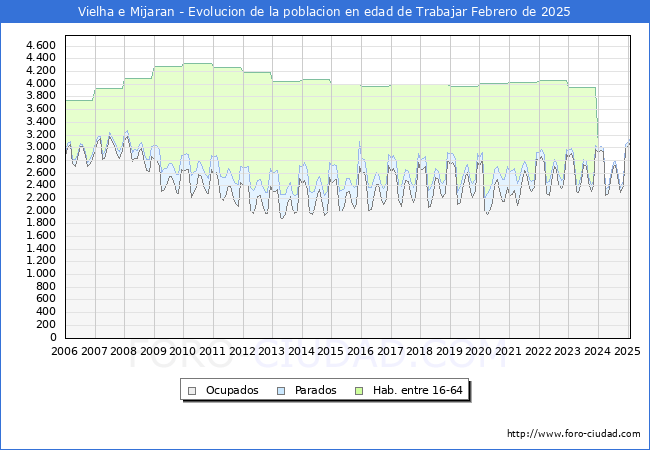650x450 pixels.
Task: Click the 2006 x-axis label
Action: [x=64, y=351]
